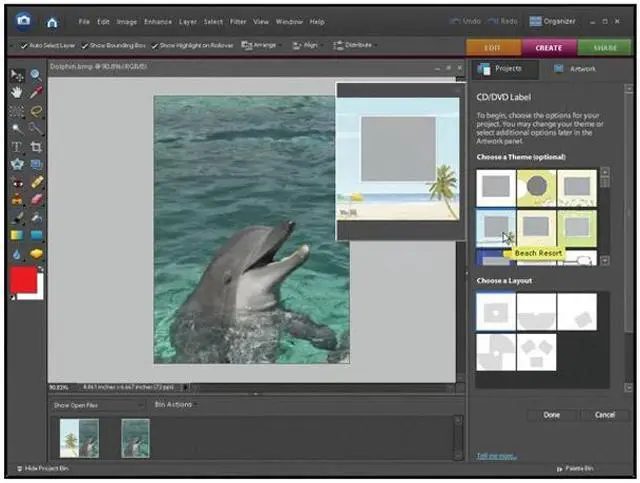Click the Done button

551,415
